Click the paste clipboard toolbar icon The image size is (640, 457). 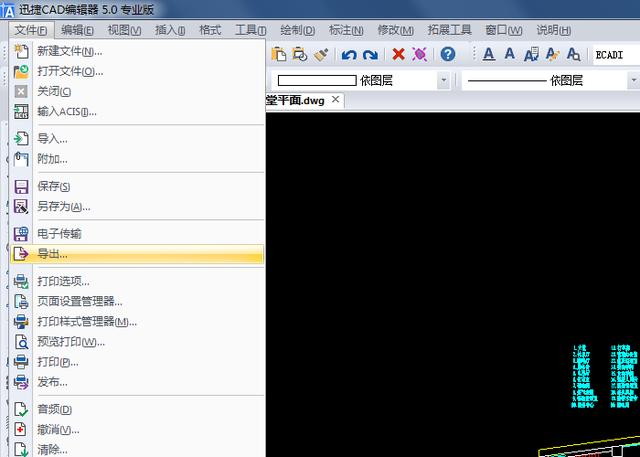pos(279,54)
